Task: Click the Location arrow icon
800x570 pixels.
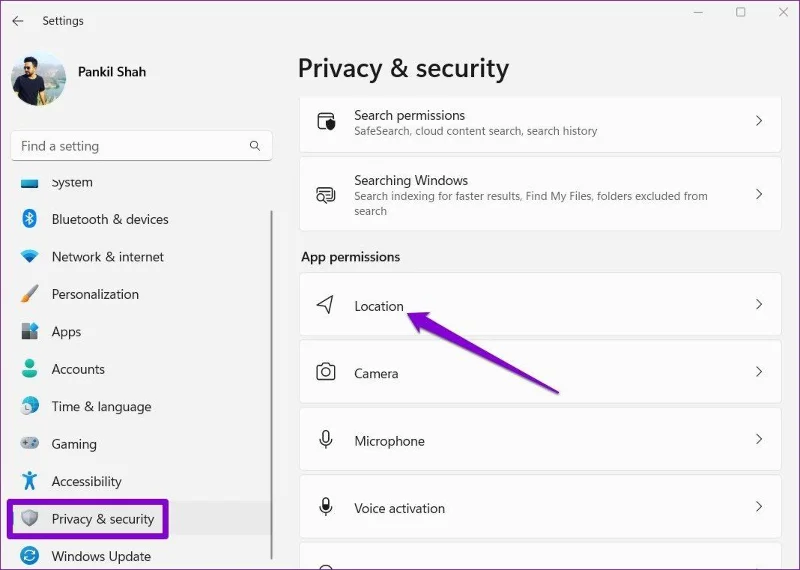Action: click(326, 305)
